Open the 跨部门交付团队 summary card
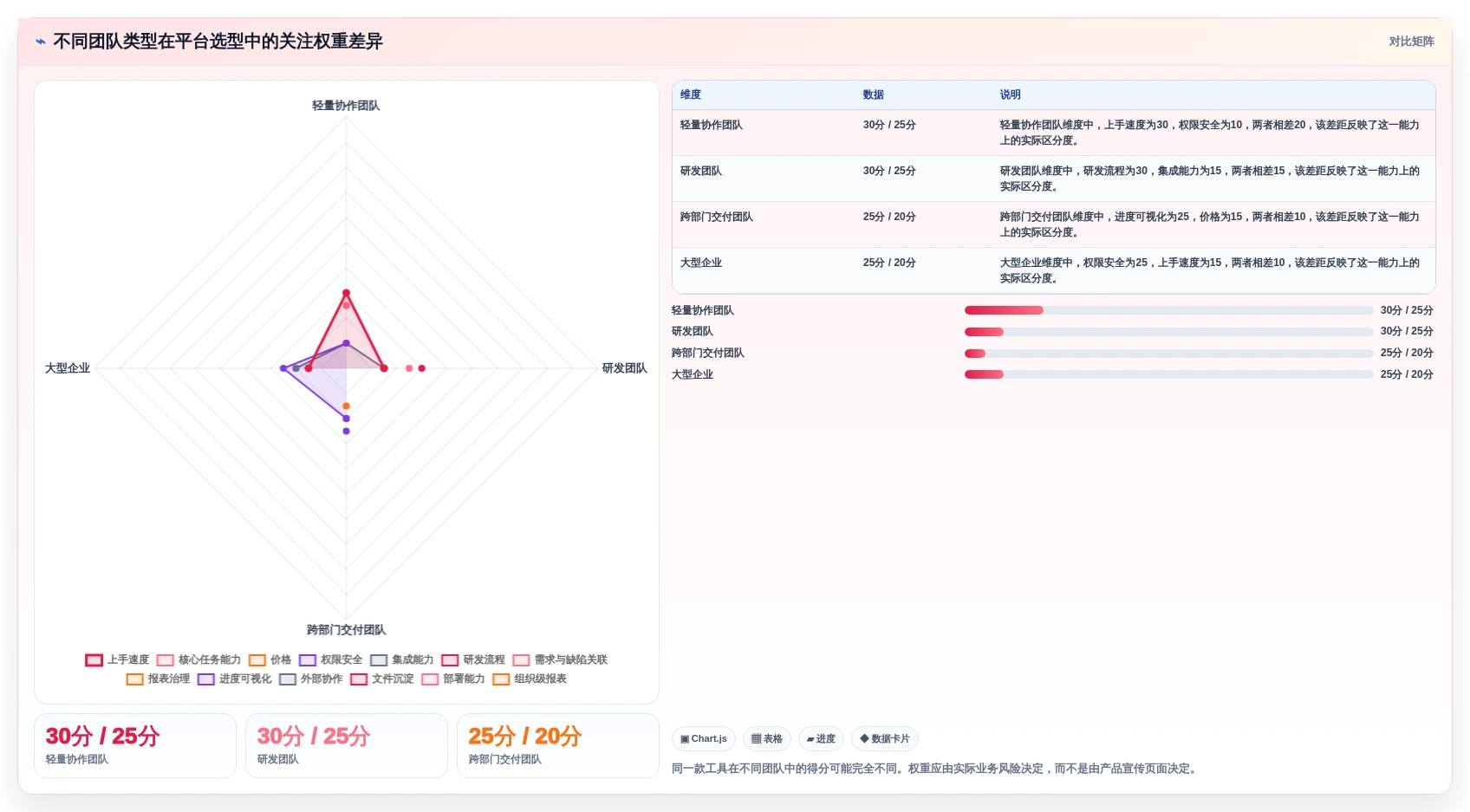This screenshot has height=812, width=1470. [x=558, y=746]
